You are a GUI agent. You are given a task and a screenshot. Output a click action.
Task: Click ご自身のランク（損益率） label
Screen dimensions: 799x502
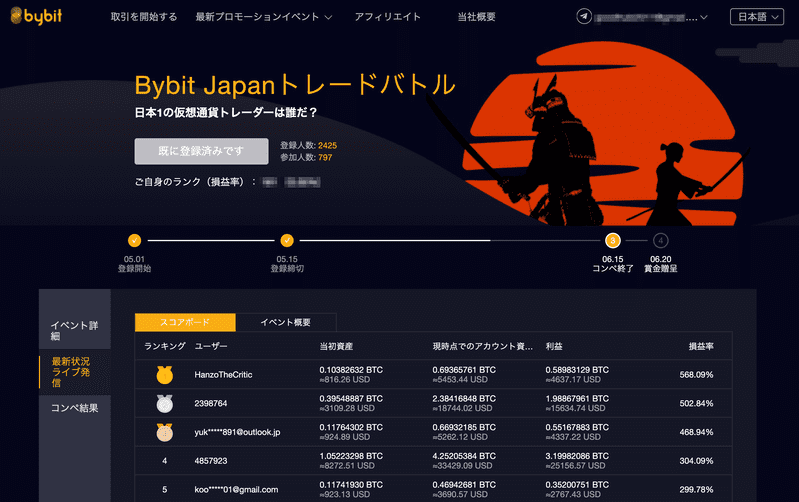[x=195, y=182]
